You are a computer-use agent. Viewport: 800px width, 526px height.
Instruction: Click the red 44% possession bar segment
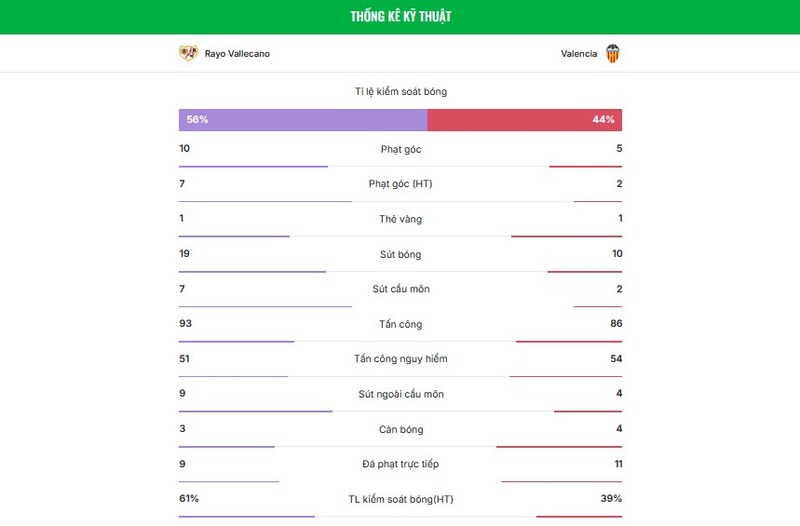[x=524, y=119]
